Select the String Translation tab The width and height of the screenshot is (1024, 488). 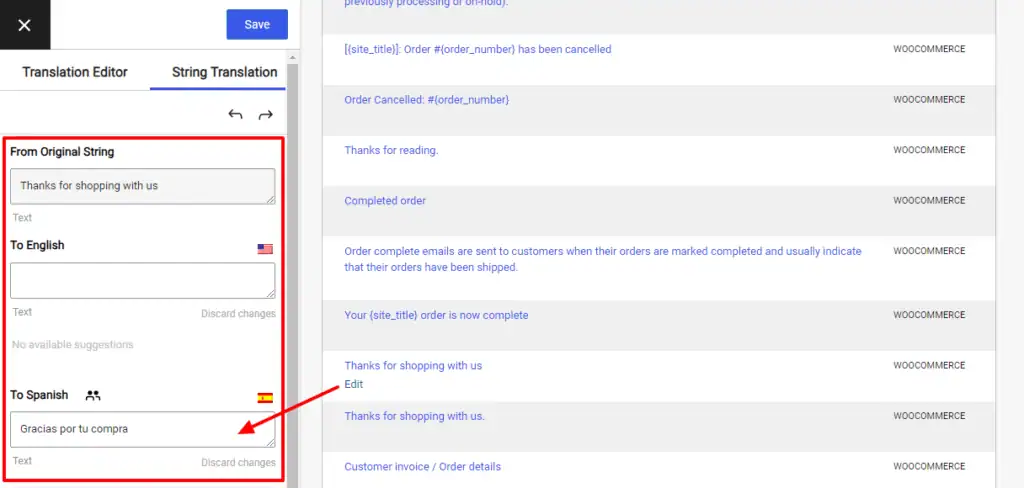(x=224, y=72)
